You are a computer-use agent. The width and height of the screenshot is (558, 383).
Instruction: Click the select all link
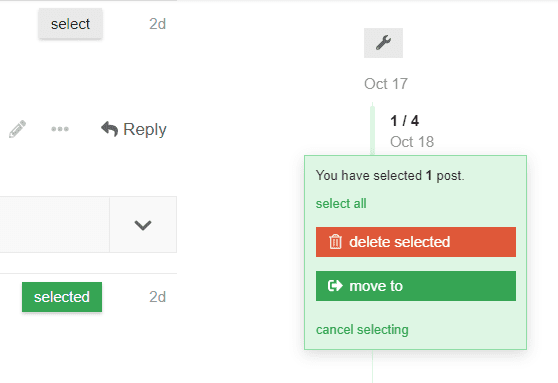(341, 204)
